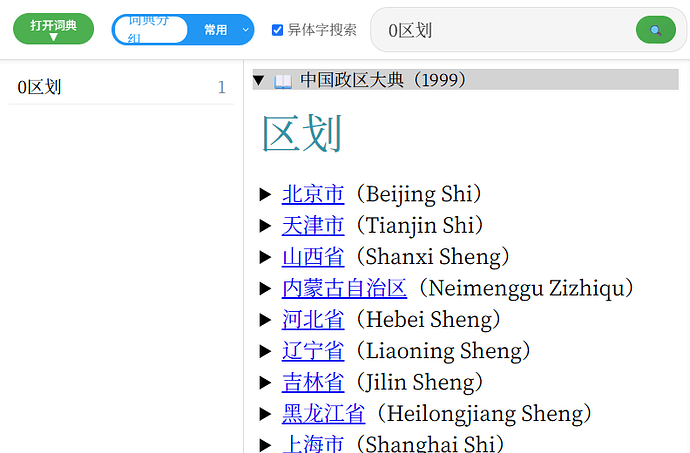Select the 常用 dictionary group option
Screen dimensions: 690x453
click(x=215, y=30)
